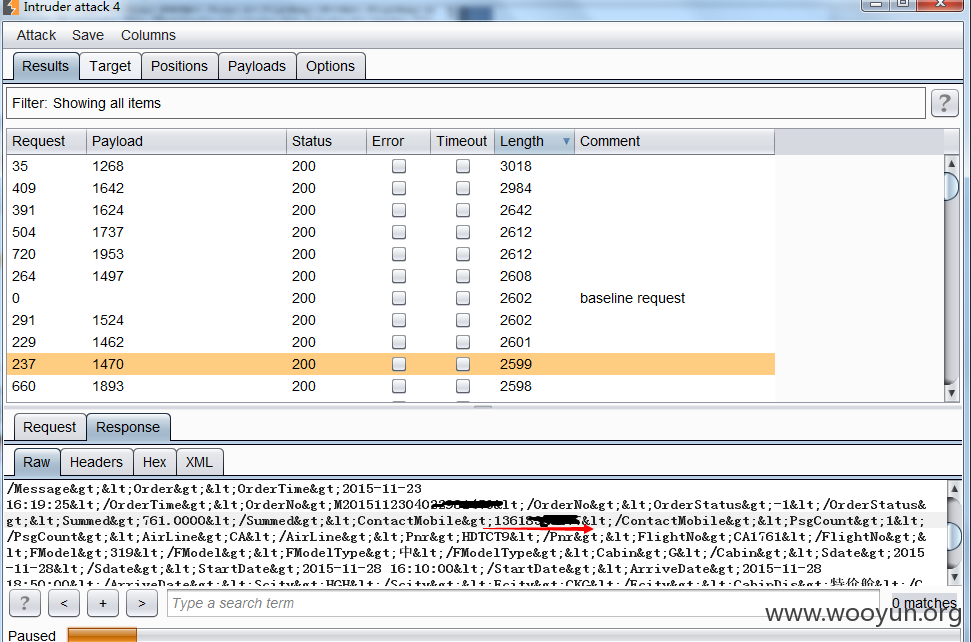Switch to the Payloads tab
Screen dimensions: 971x642
(257, 66)
